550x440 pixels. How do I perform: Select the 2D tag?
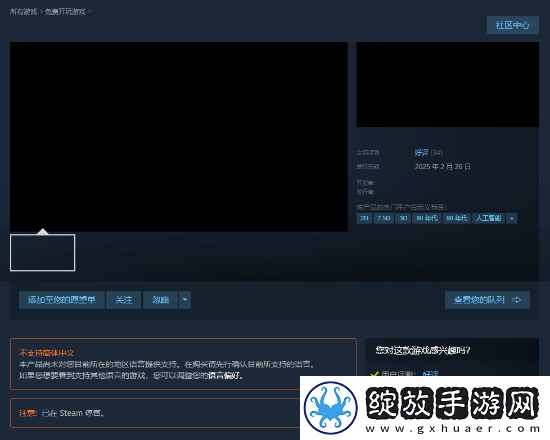click(364, 218)
